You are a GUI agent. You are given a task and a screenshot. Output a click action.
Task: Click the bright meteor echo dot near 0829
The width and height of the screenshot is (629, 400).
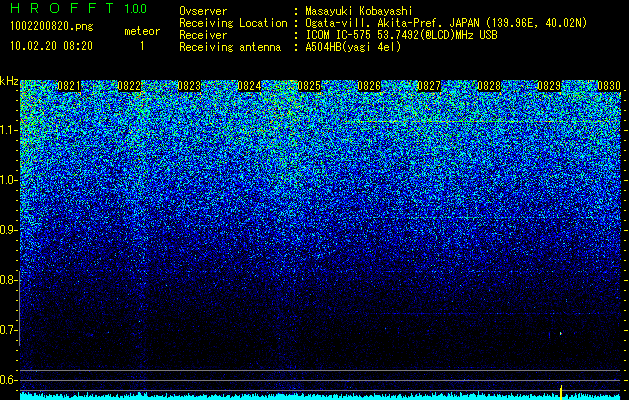[561, 333]
